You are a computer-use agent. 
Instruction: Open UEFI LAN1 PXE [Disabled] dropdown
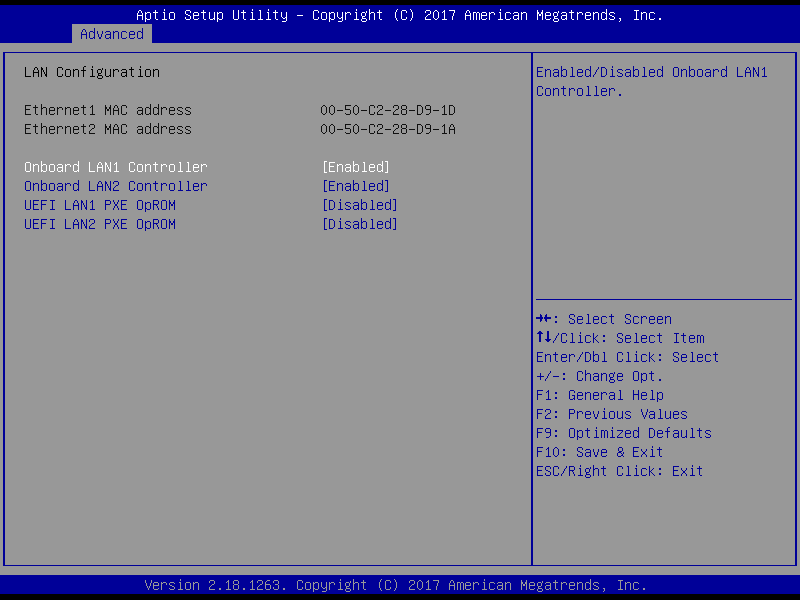pyautogui.click(x=359, y=205)
